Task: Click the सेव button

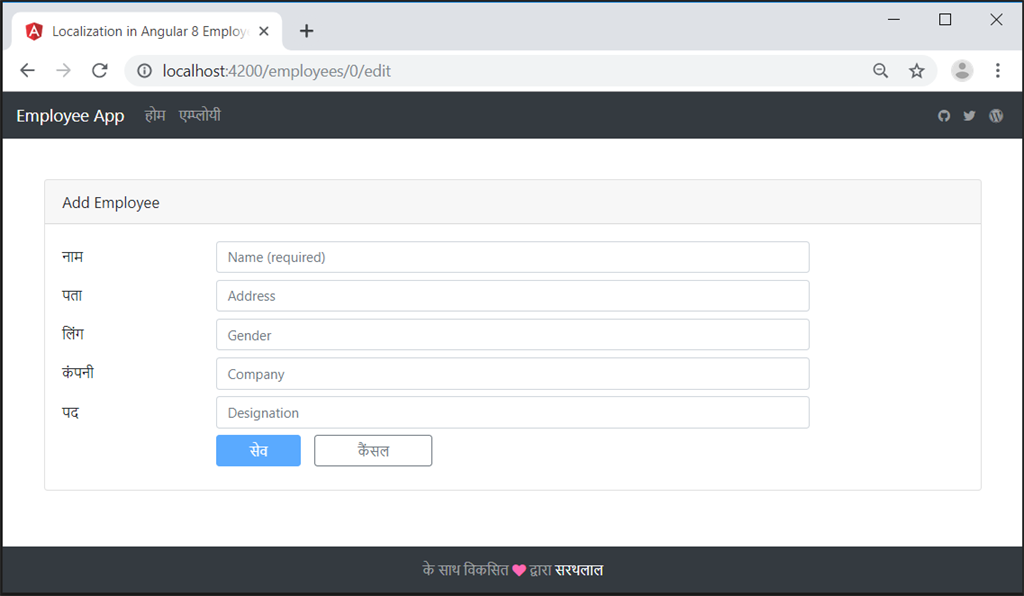Action: pyautogui.click(x=258, y=450)
